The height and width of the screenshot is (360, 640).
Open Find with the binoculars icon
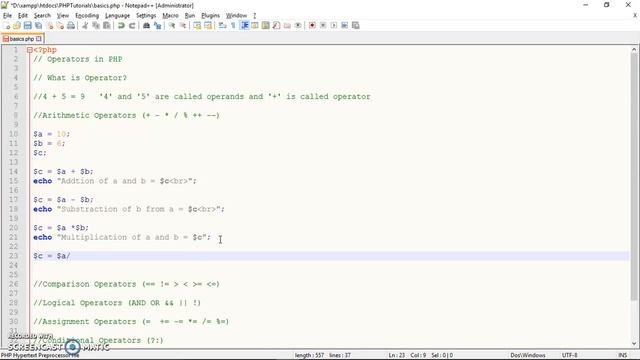(x=146, y=25)
